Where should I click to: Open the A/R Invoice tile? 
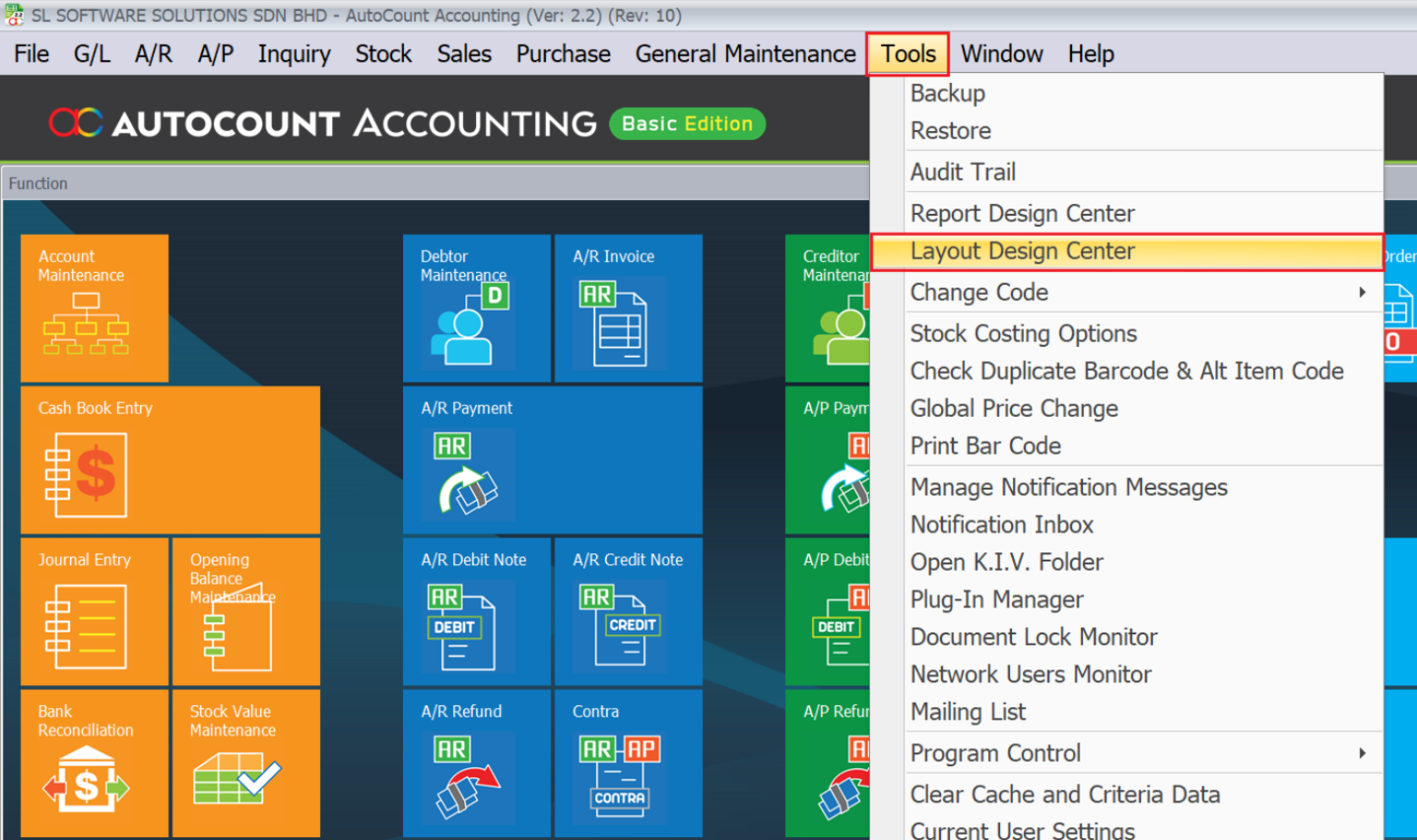coord(628,308)
